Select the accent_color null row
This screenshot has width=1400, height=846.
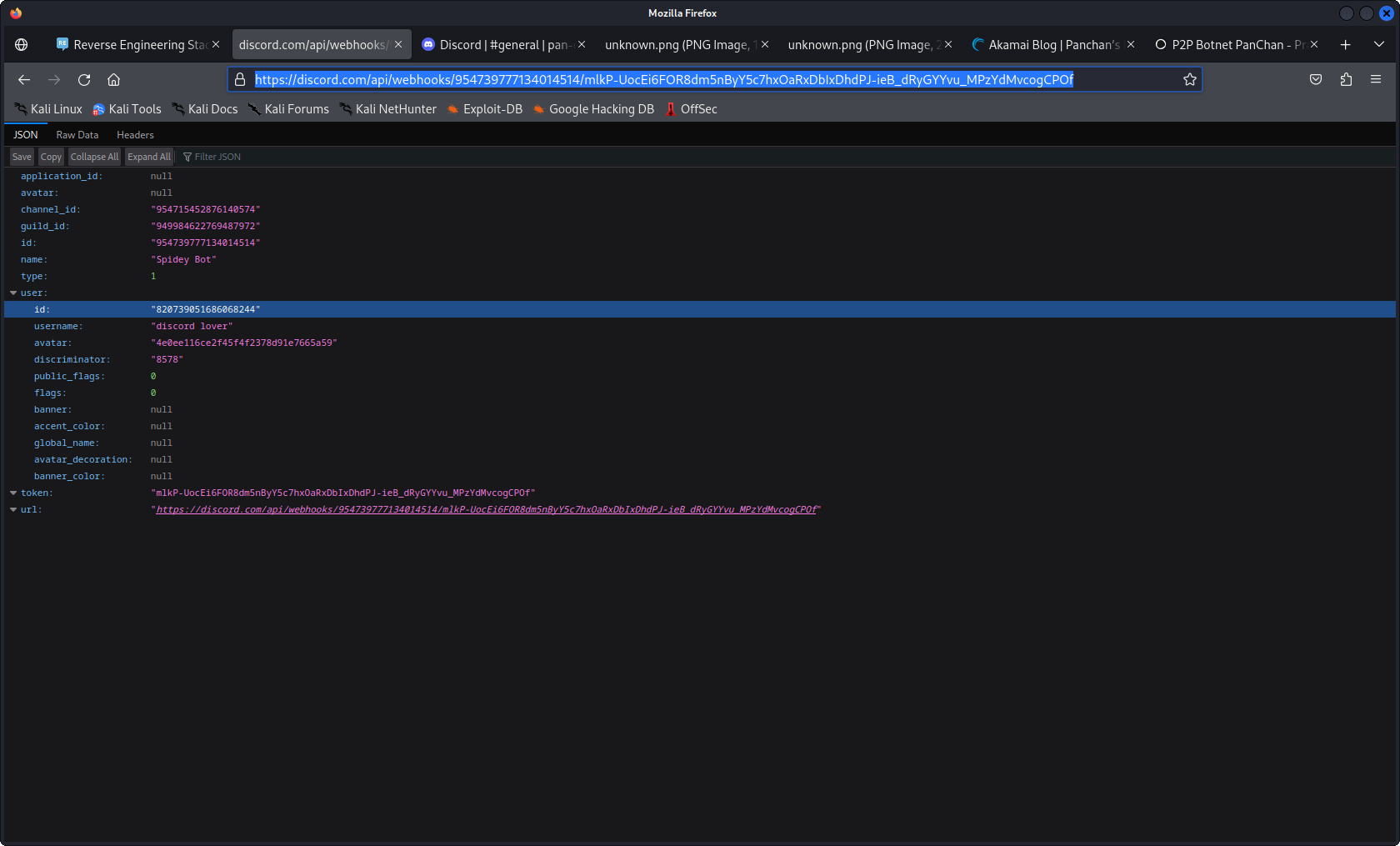[x=700, y=426]
